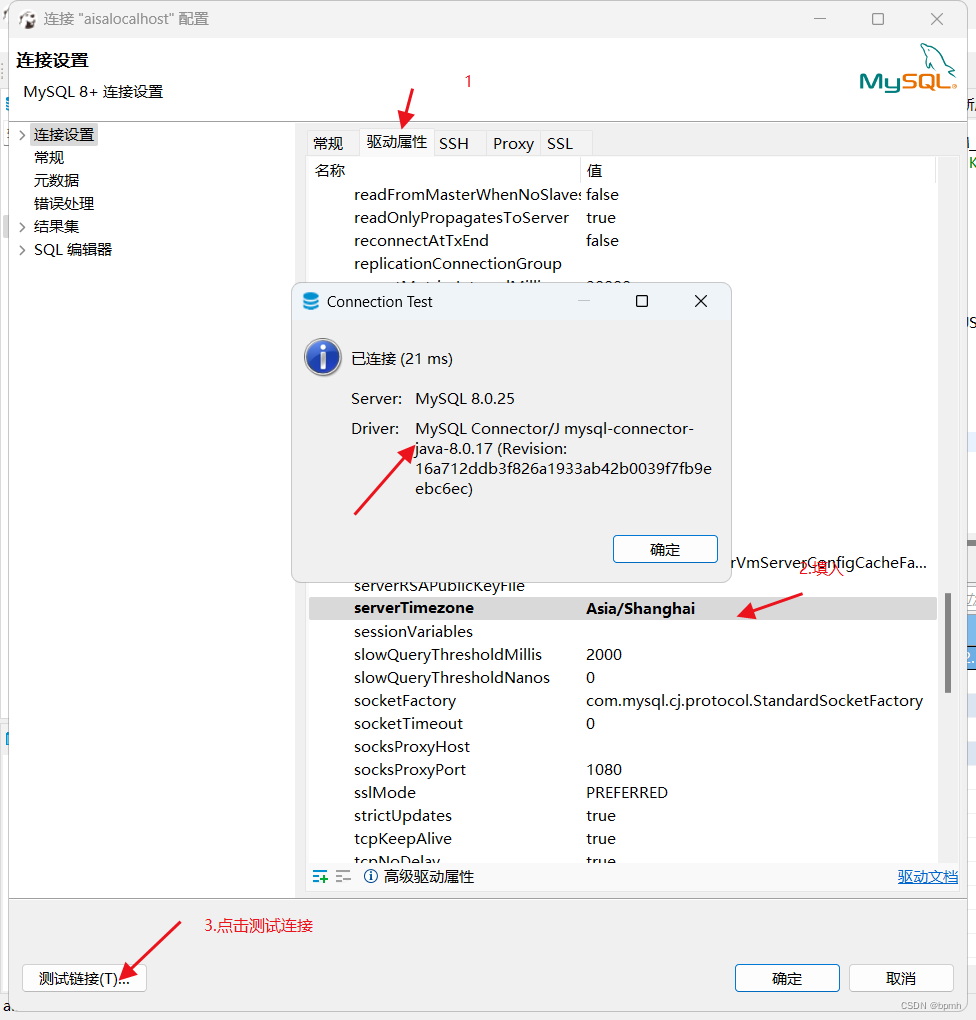Add a new driver property

(x=318, y=875)
